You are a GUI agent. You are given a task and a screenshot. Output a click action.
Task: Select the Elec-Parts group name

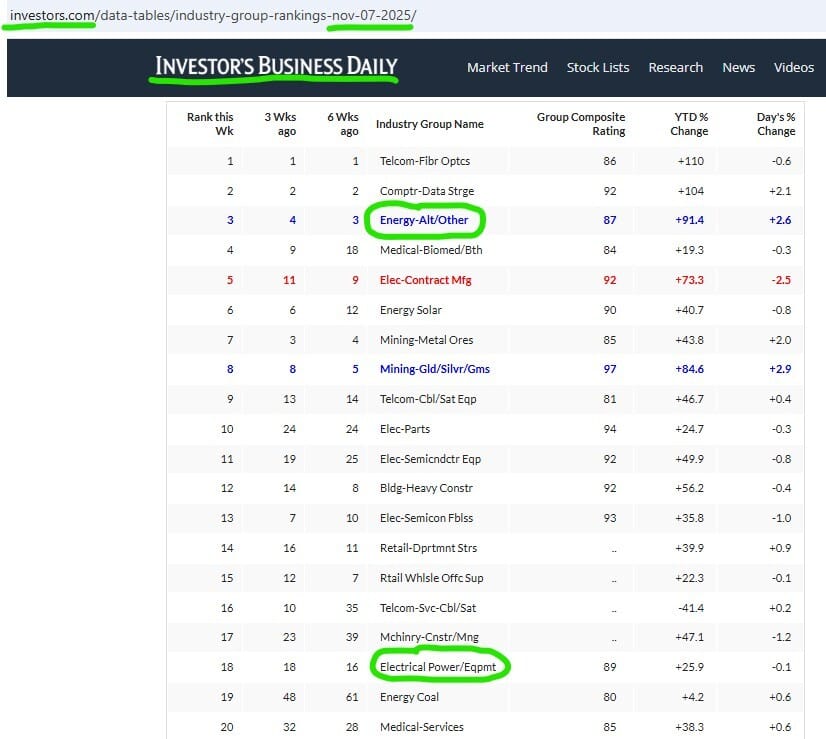[405, 429]
